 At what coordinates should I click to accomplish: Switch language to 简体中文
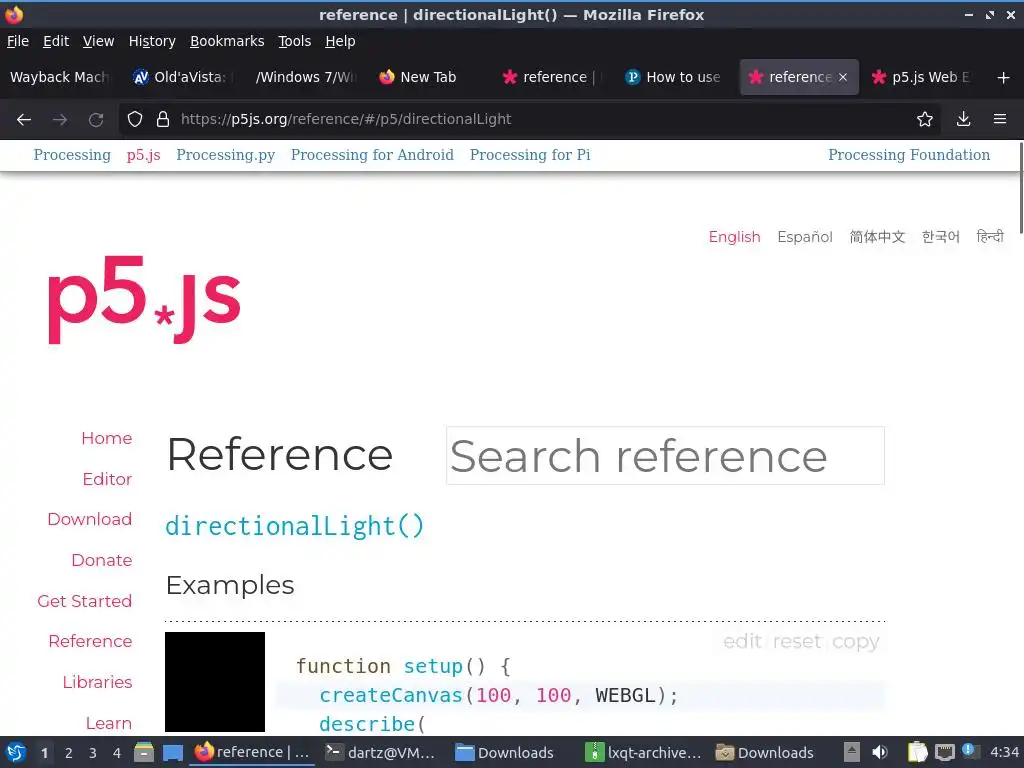coord(877,237)
